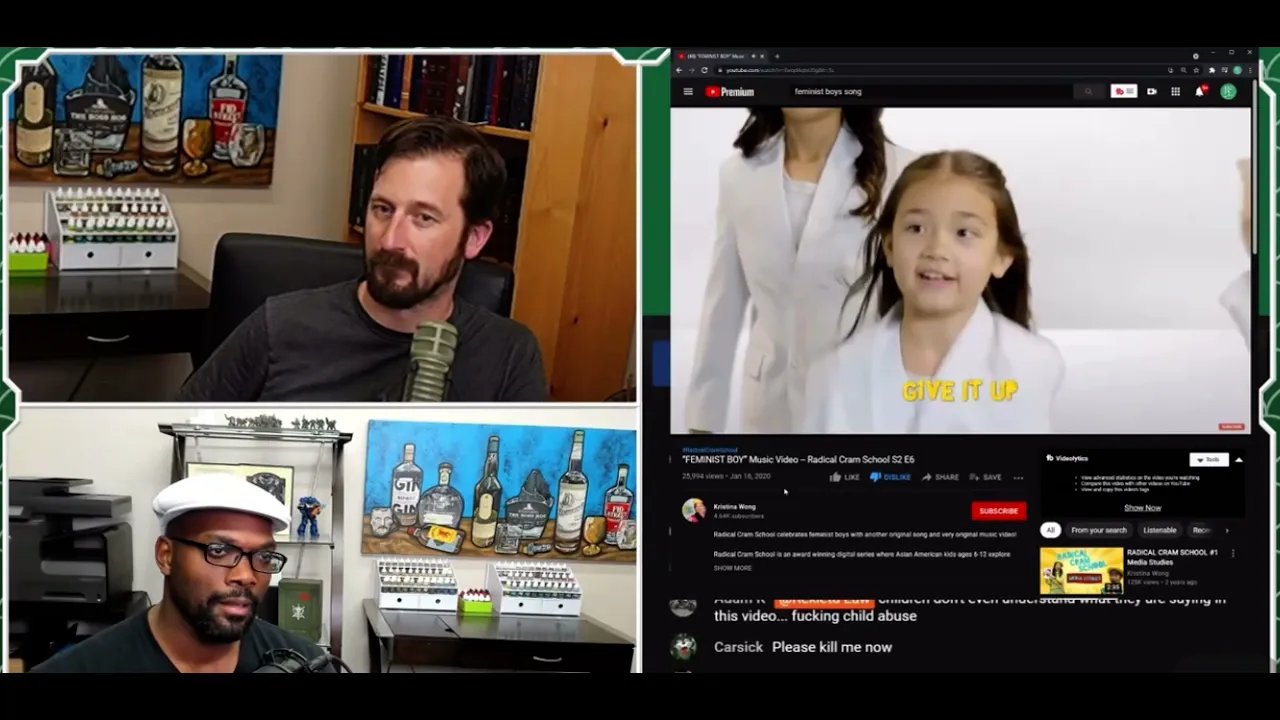The image size is (1280, 720).
Task: Open the three-dot more actions under video
Action: 1018,477
